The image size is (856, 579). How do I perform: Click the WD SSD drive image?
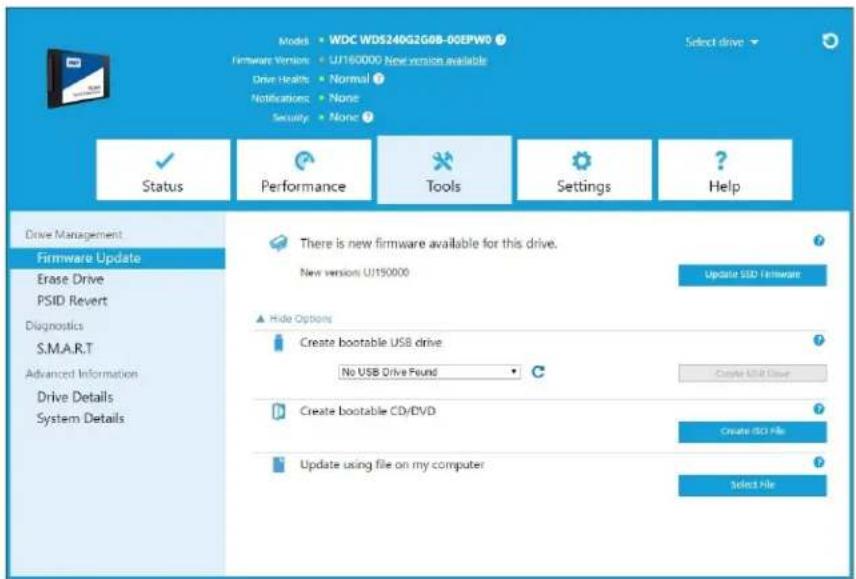click(x=78, y=78)
